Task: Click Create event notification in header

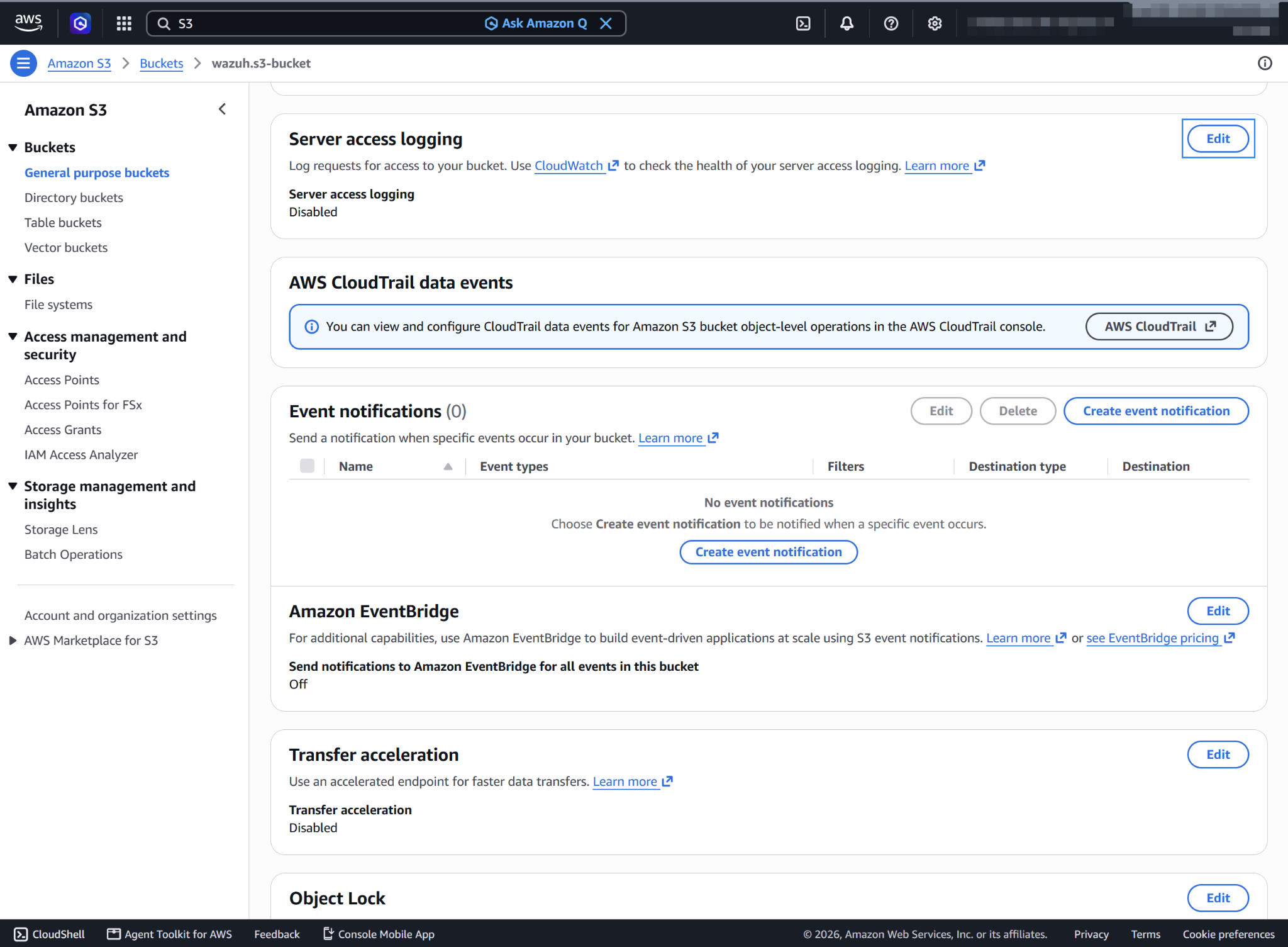Action: tap(1156, 411)
